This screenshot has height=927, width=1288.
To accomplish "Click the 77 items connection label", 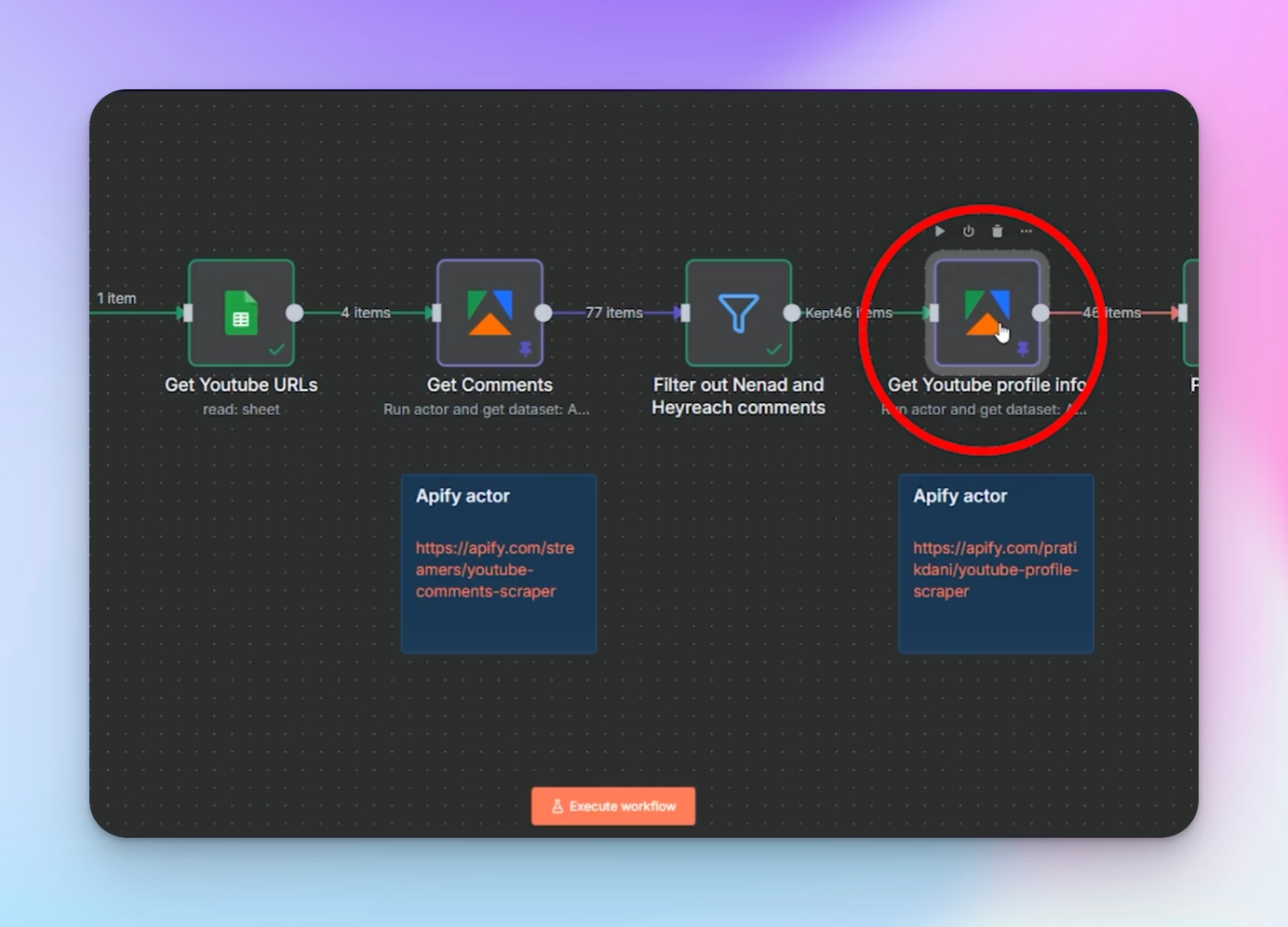I will (x=614, y=313).
